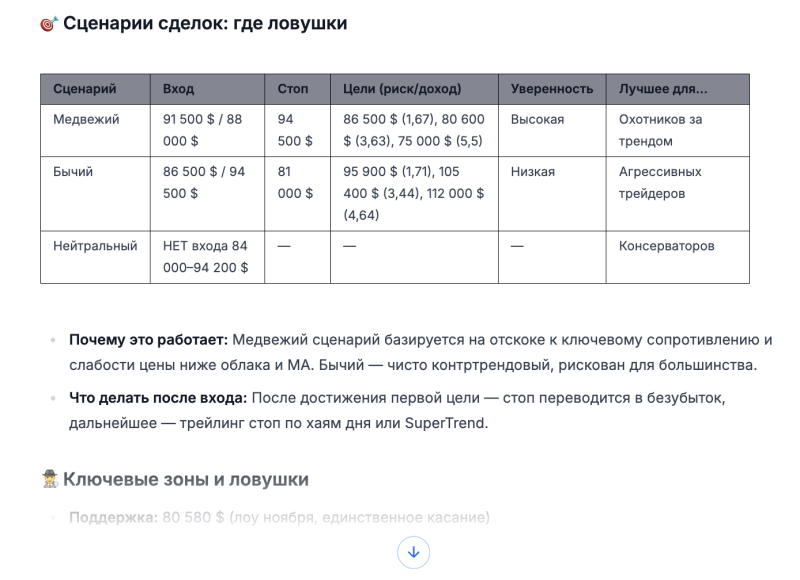Click the Высокая confidence cell
This screenshot has width=800, height=580.
pos(537,120)
